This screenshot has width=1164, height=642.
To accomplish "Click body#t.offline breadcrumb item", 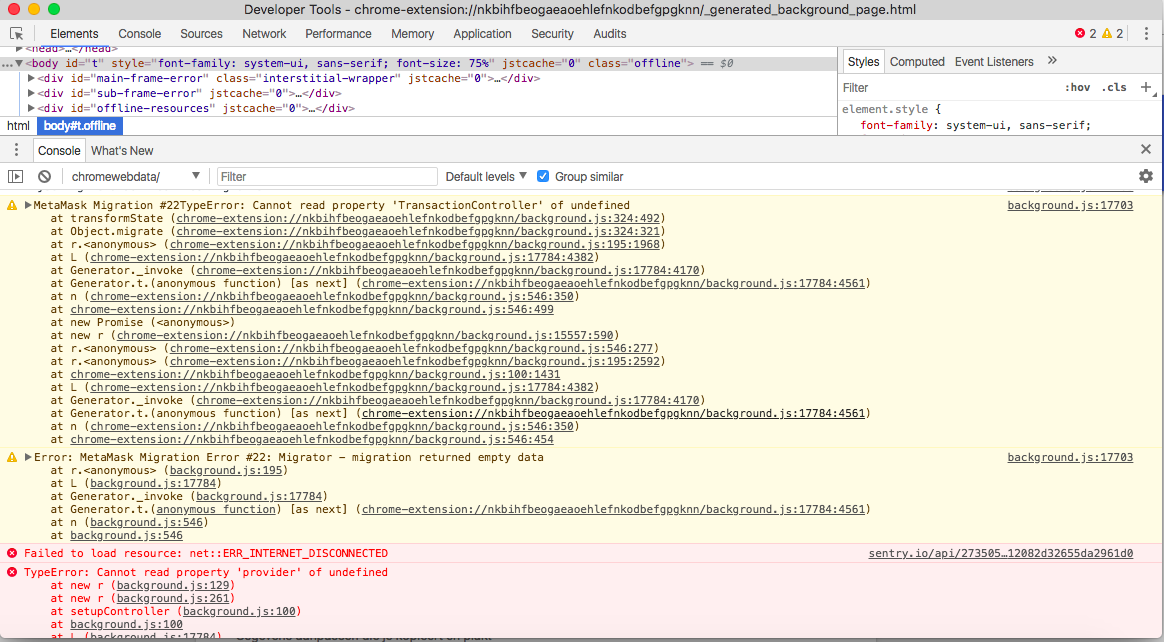I will (80, 126).
